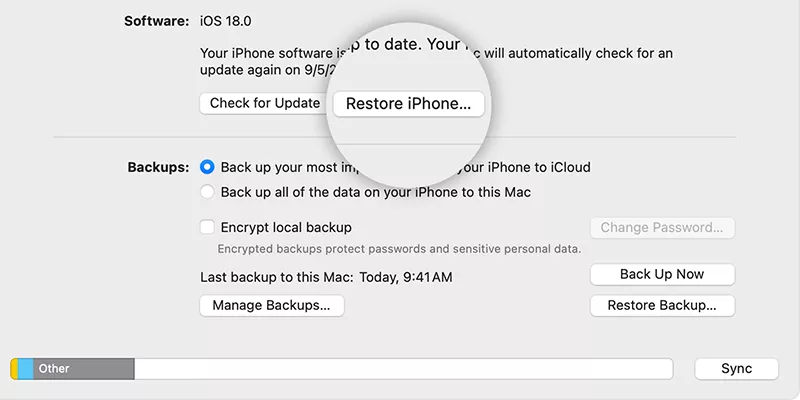Click the yellow segment of the storage bar
The image size is (800, 400).
(x=14, y=369)
